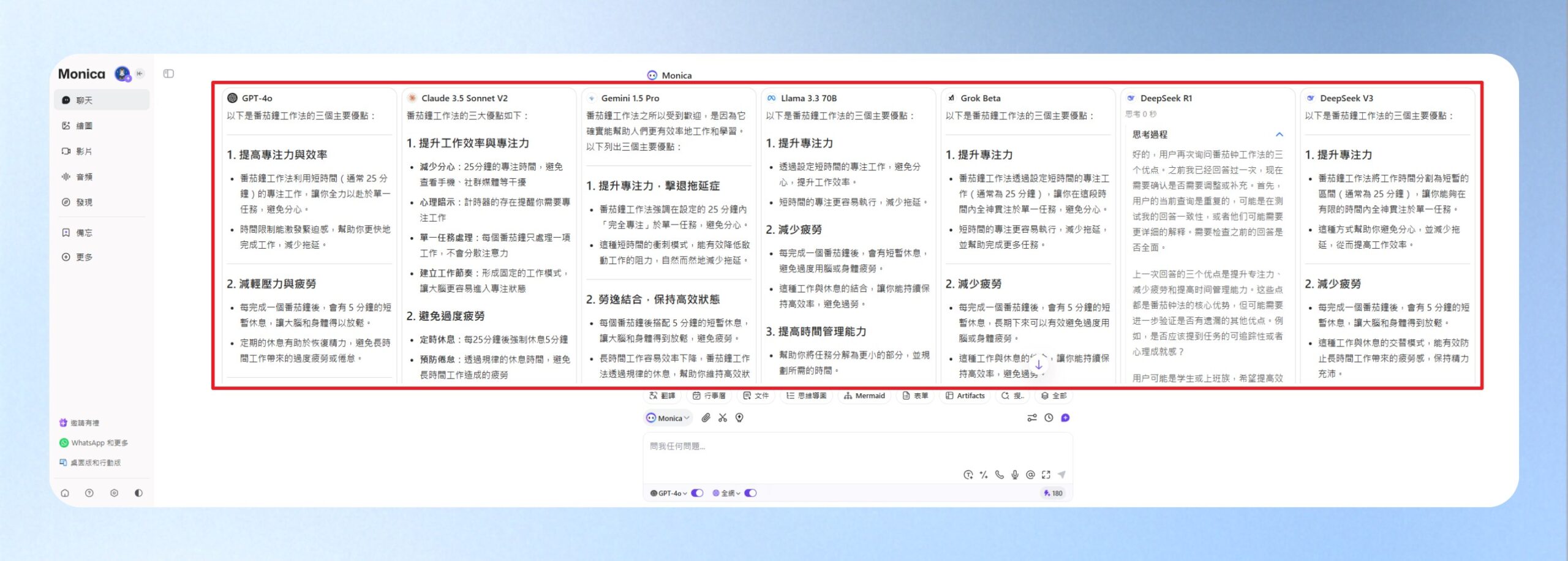Open the 桌面版和行動版 desktop and mobile link

click(x=90, y=462)
